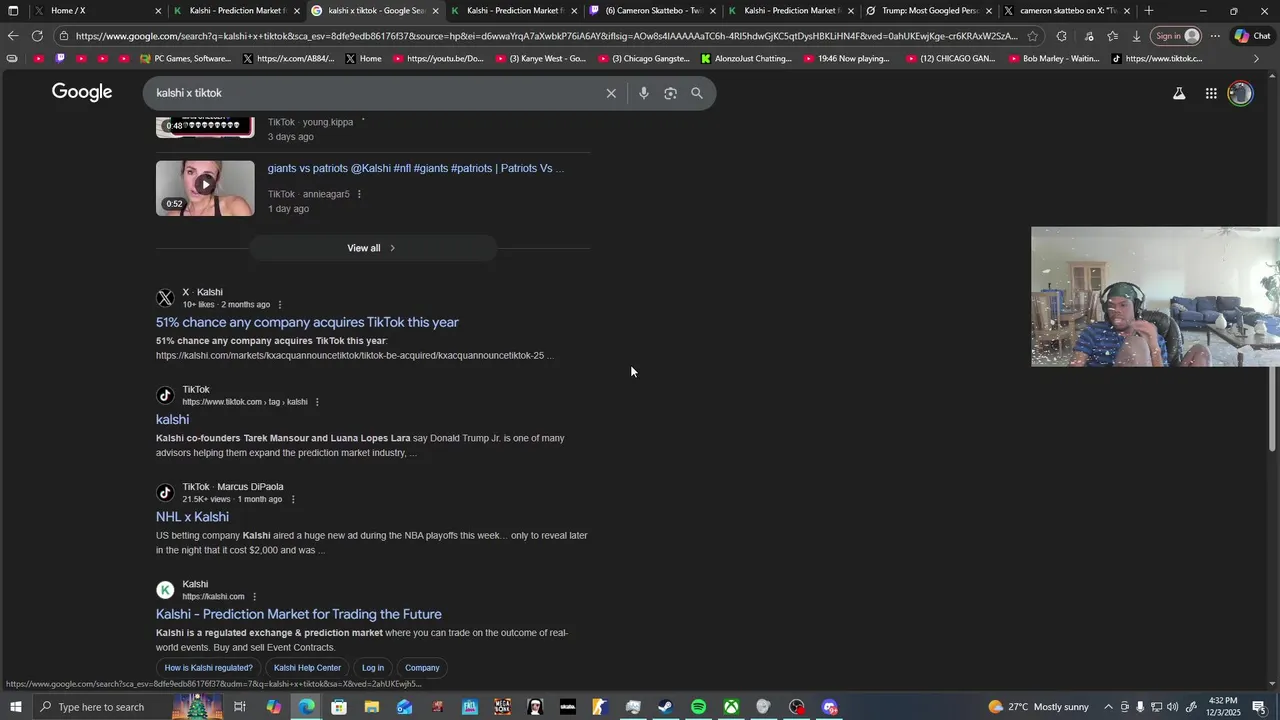
Task: Click the browser back arrow
Action: [12, 36]
